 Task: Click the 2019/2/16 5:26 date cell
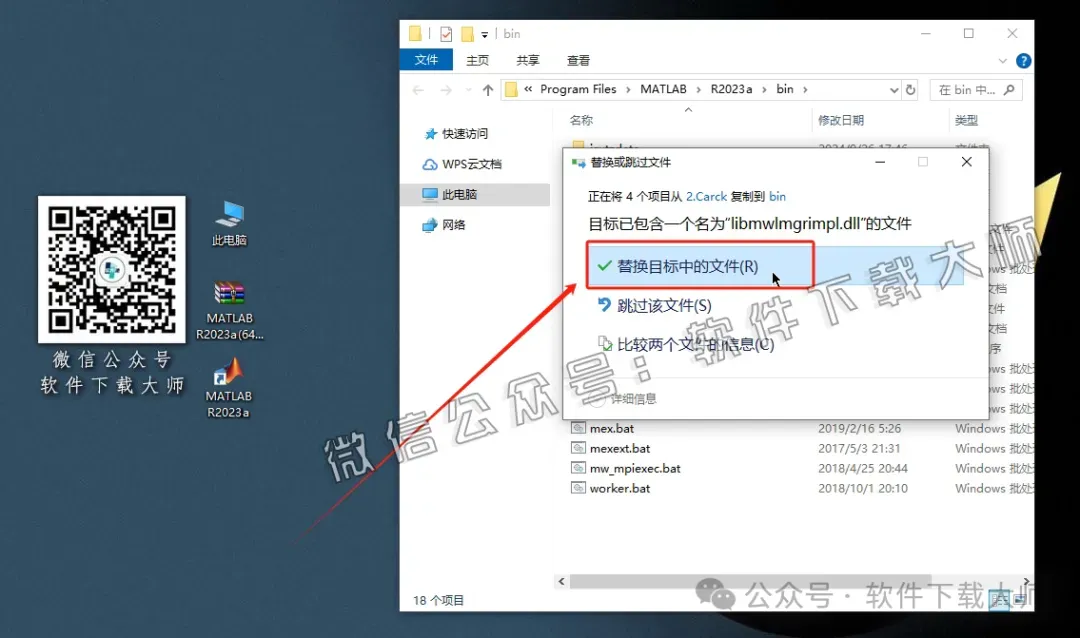[859, 429]
